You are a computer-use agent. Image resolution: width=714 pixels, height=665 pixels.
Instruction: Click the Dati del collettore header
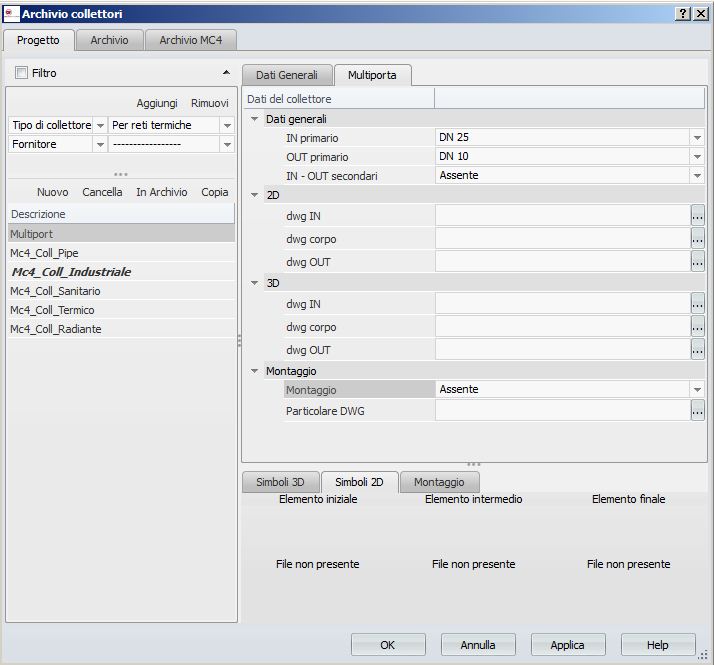339,99
